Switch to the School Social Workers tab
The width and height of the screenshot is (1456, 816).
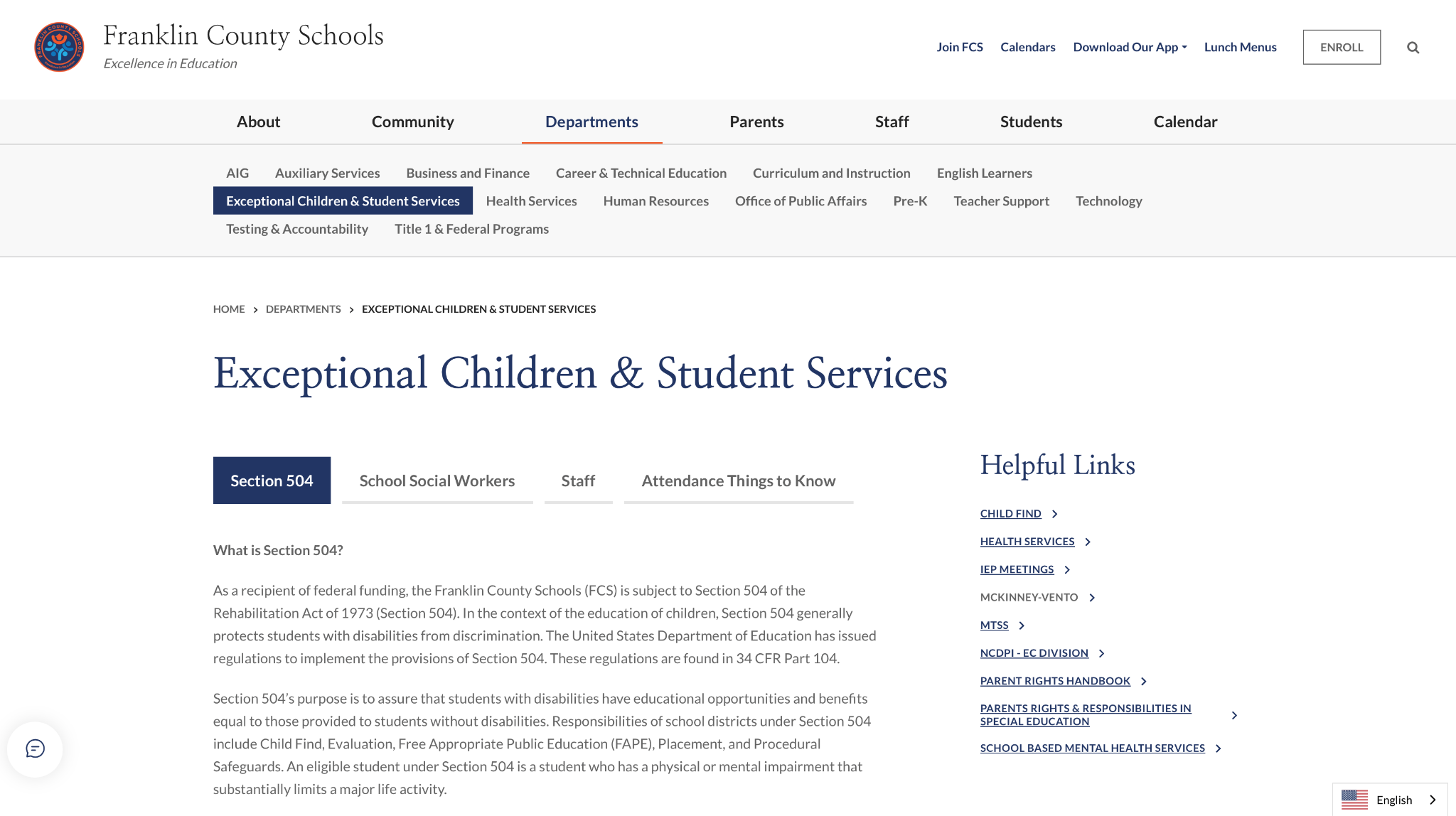(437, 481)
